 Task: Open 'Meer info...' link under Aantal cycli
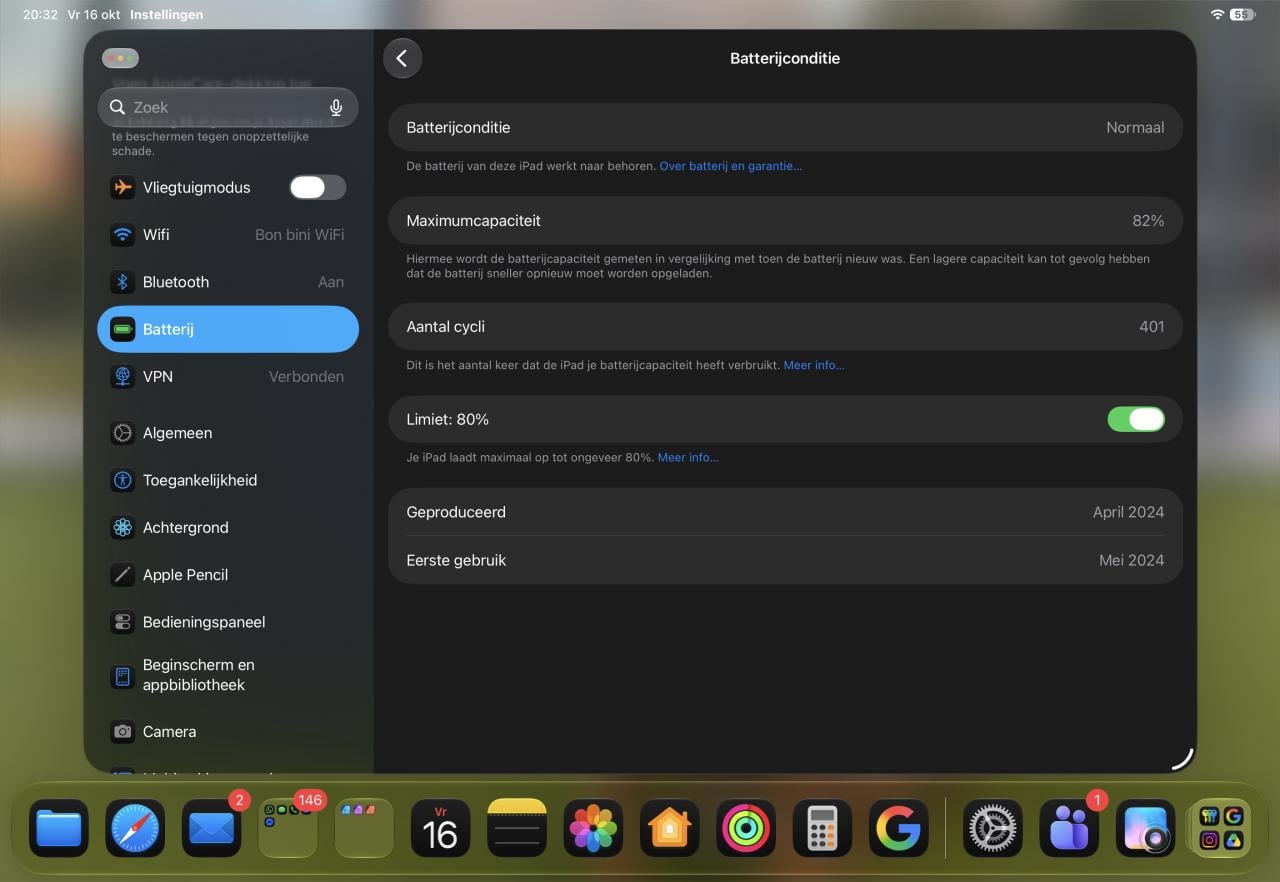pyautogui.click(x=814, y=365)
